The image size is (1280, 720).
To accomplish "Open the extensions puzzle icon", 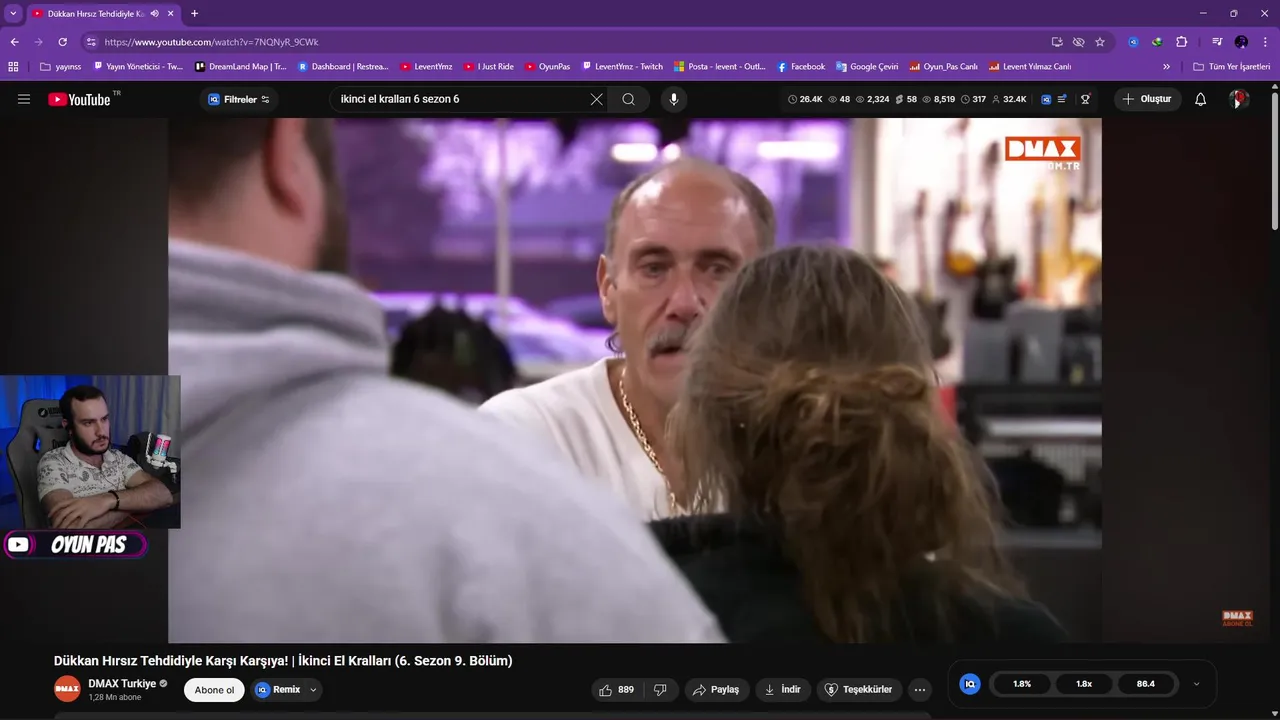I will pyautogui.click(x=1182, y=42).
